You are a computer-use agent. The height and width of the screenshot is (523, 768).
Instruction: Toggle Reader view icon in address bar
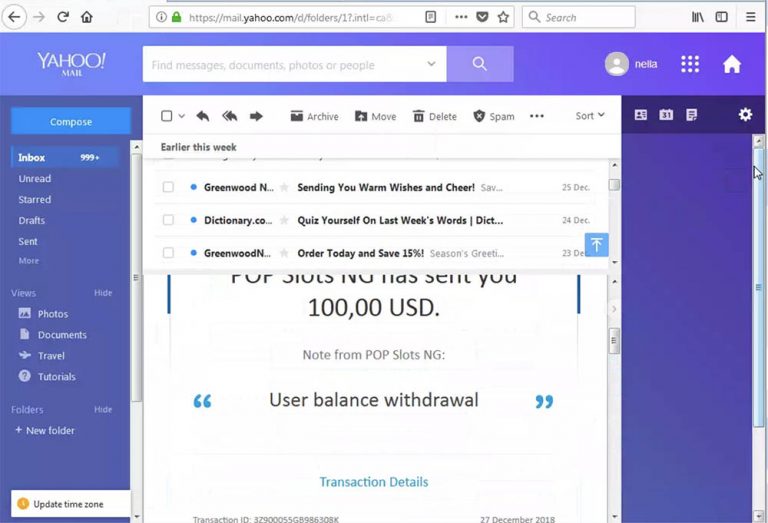point(431,17)
